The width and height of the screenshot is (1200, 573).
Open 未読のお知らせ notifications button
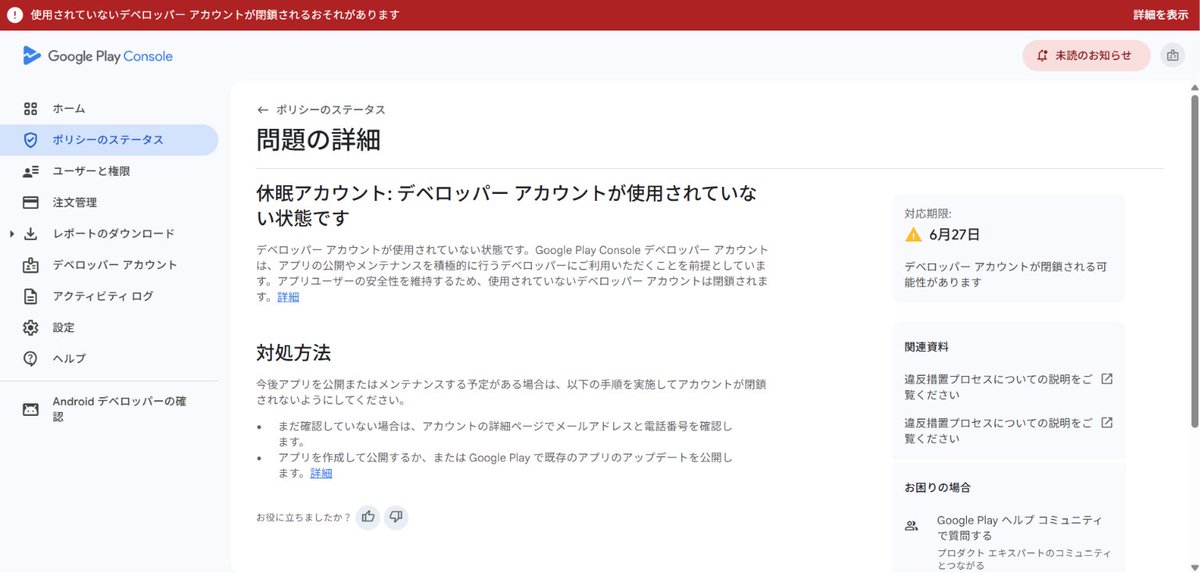point(1086,56)
